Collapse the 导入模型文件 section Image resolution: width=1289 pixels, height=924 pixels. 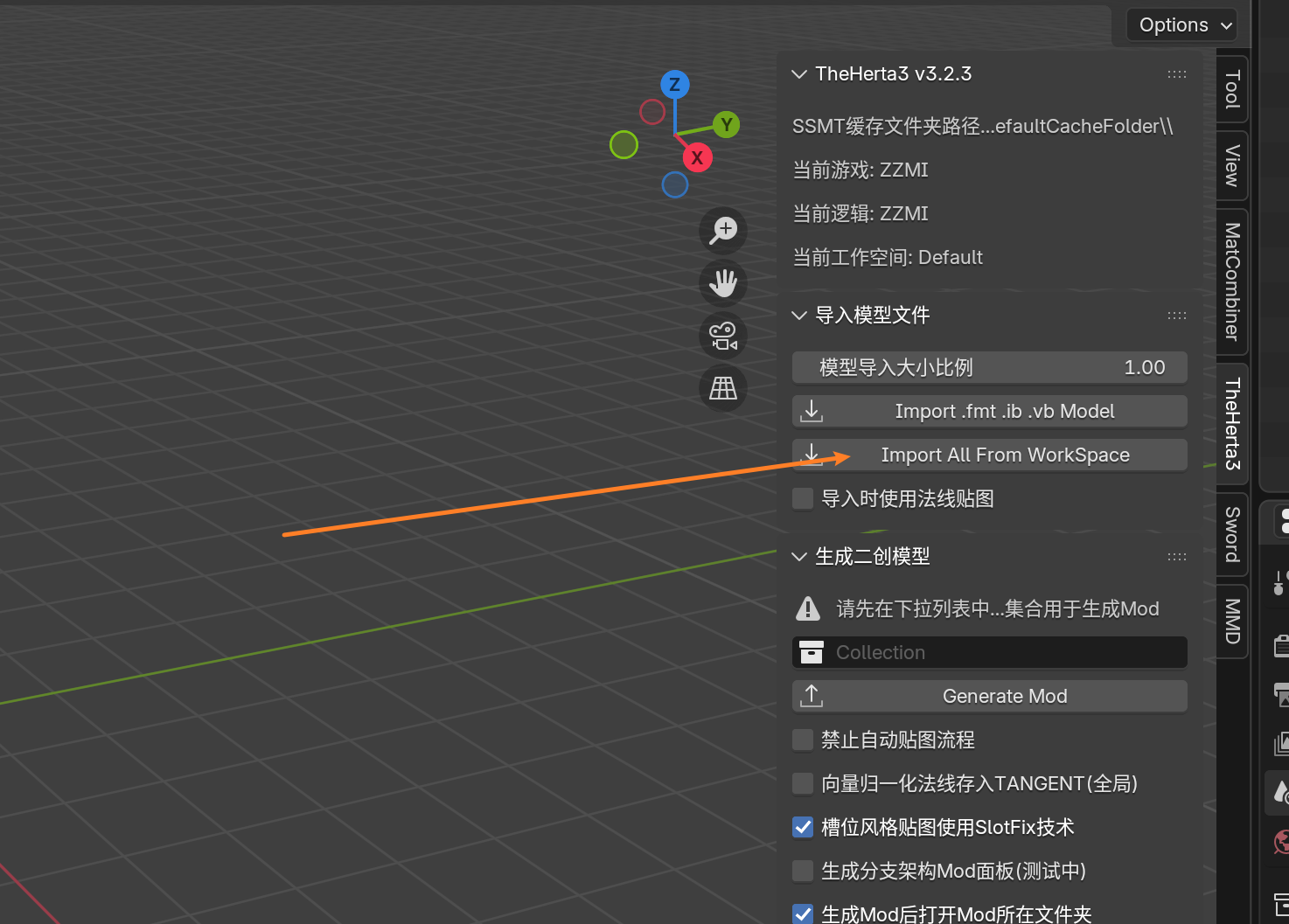coord(798,316)
